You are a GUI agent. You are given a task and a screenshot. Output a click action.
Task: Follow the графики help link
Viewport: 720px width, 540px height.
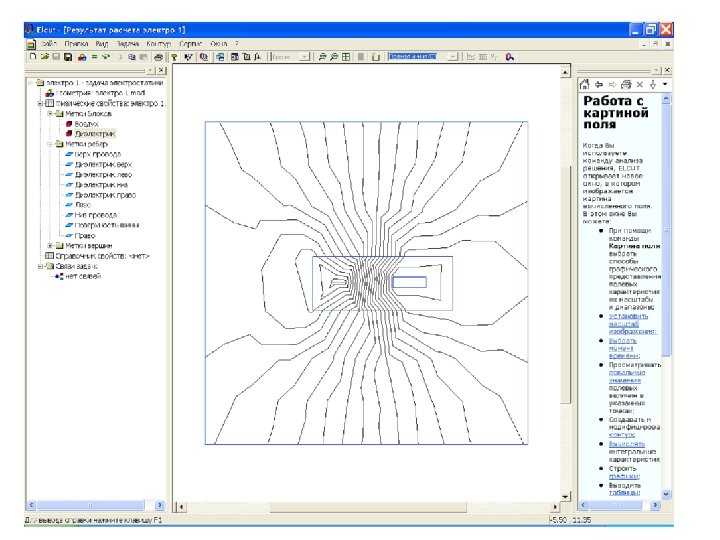point(624,476)
